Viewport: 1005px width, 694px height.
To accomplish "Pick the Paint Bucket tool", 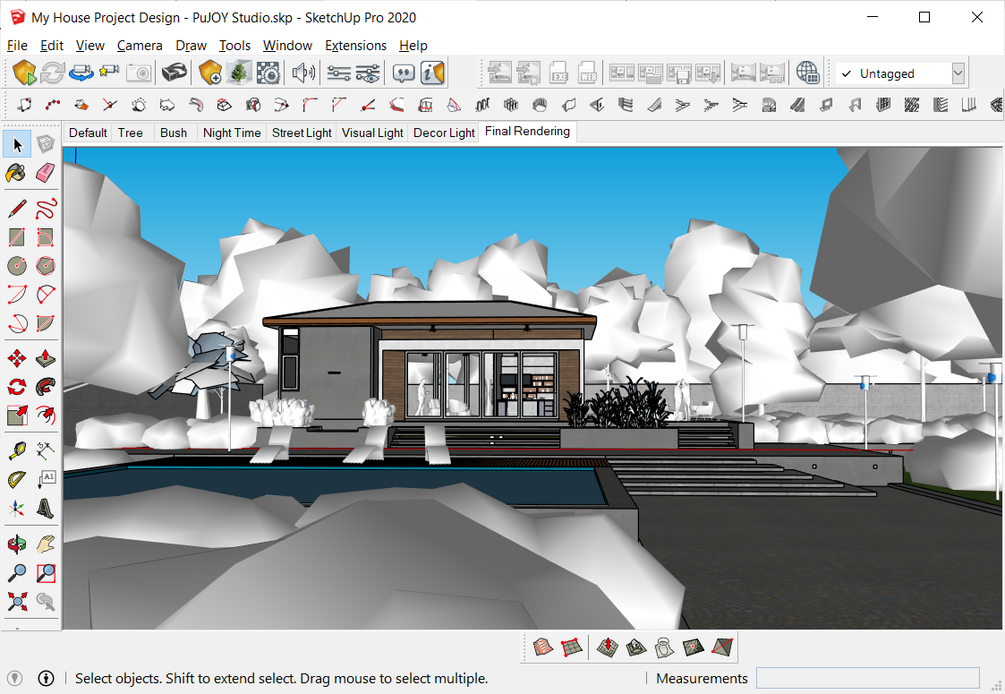I will click(x=17, y=173).
